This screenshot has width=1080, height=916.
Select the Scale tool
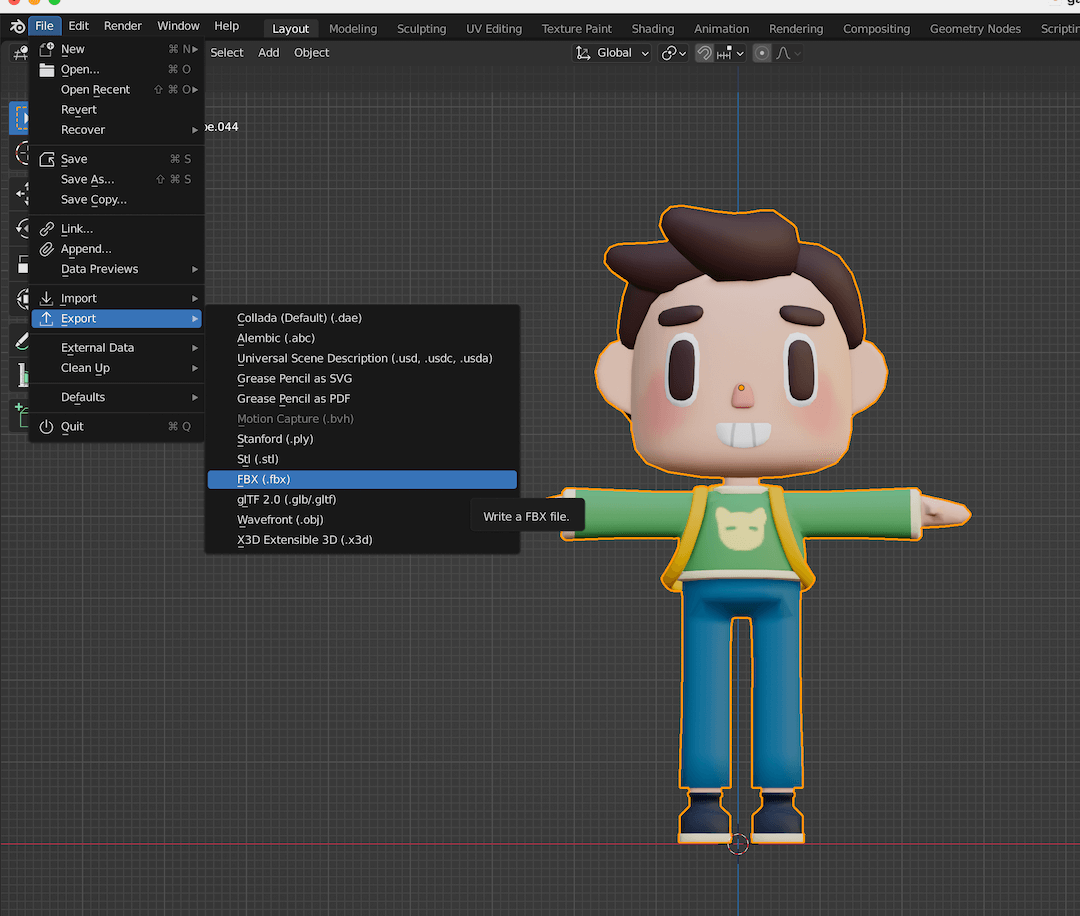(x=20, y=263)
